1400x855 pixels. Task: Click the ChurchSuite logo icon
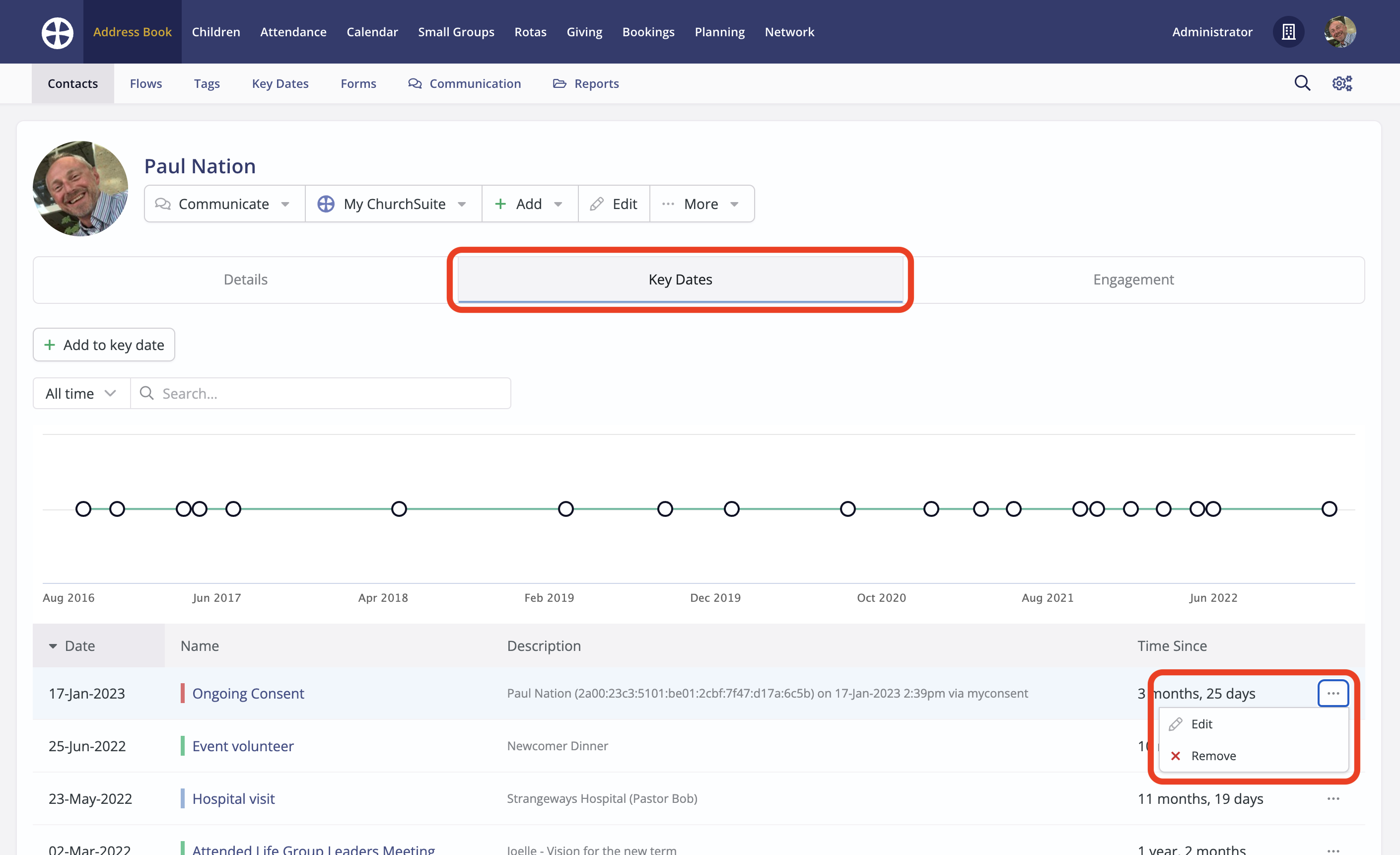(x=58, y=32)
